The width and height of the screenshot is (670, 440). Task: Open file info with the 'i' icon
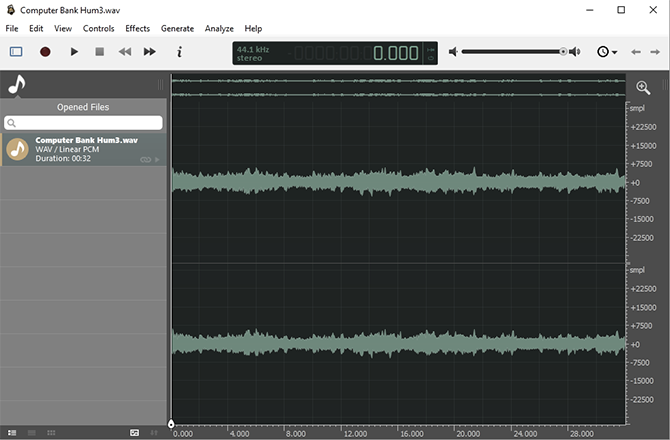tap(179, 52)
